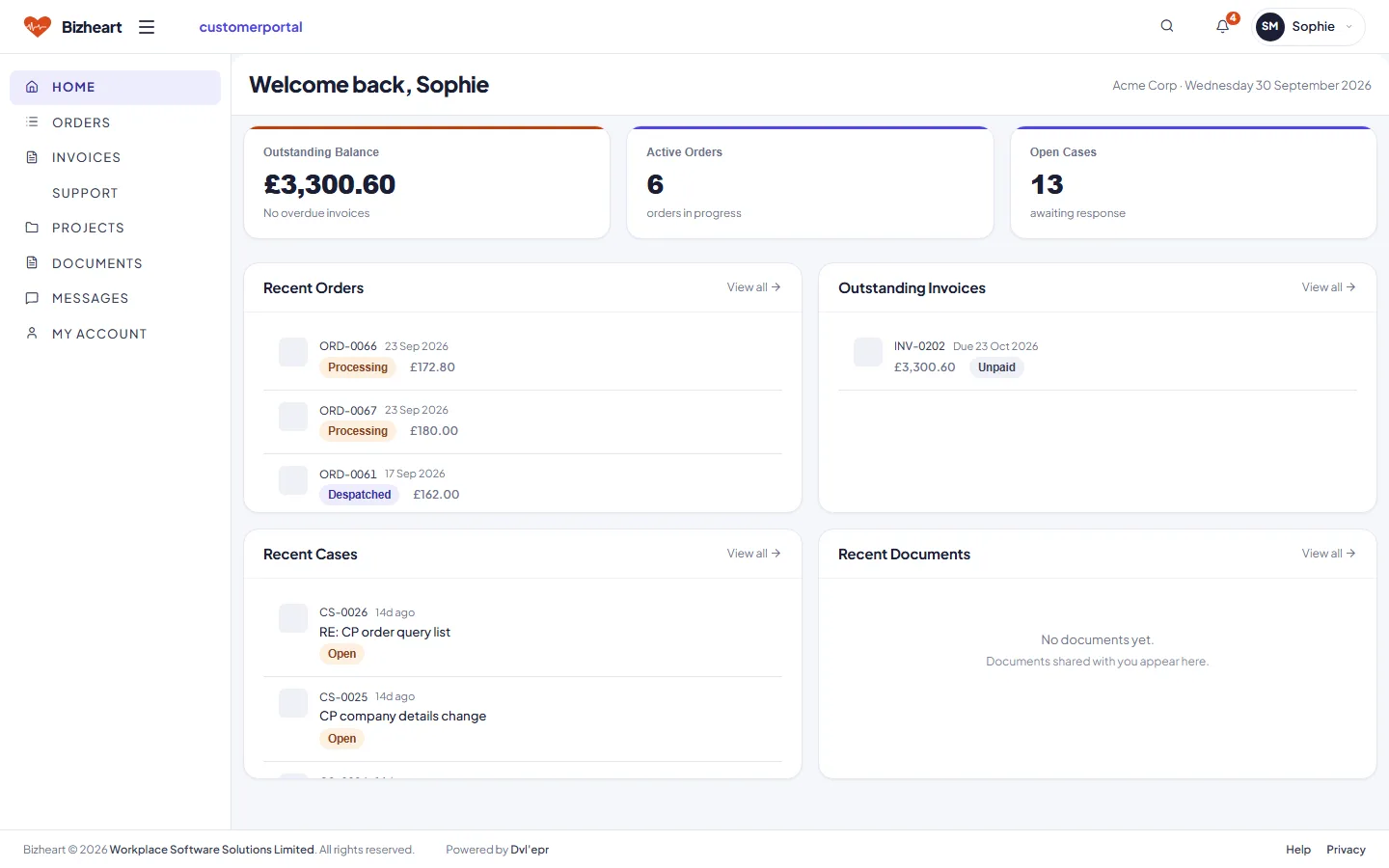The image size is (1389, 868).
Task: Click the Dvl'epr footer link
Action: point(530,850)
